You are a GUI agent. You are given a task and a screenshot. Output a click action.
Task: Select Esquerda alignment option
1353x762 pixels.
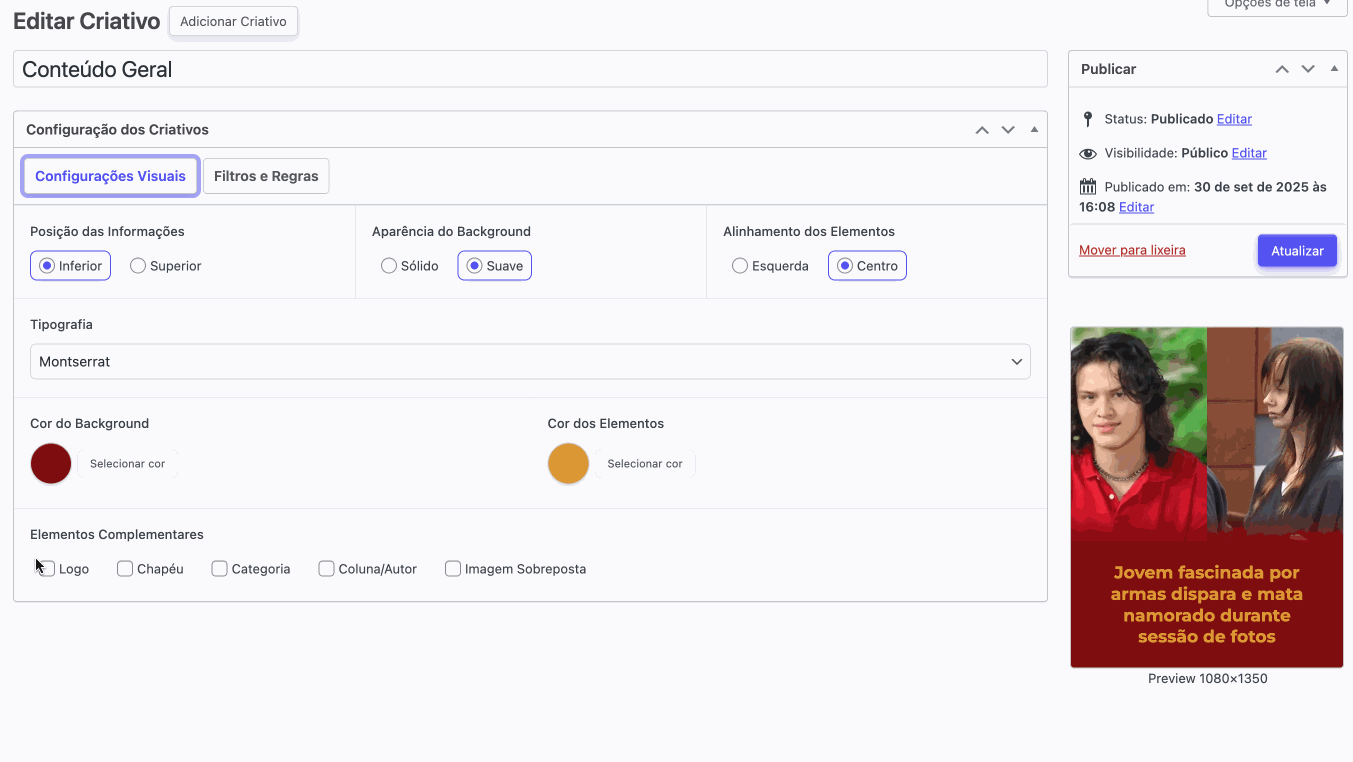coord(740,266)
